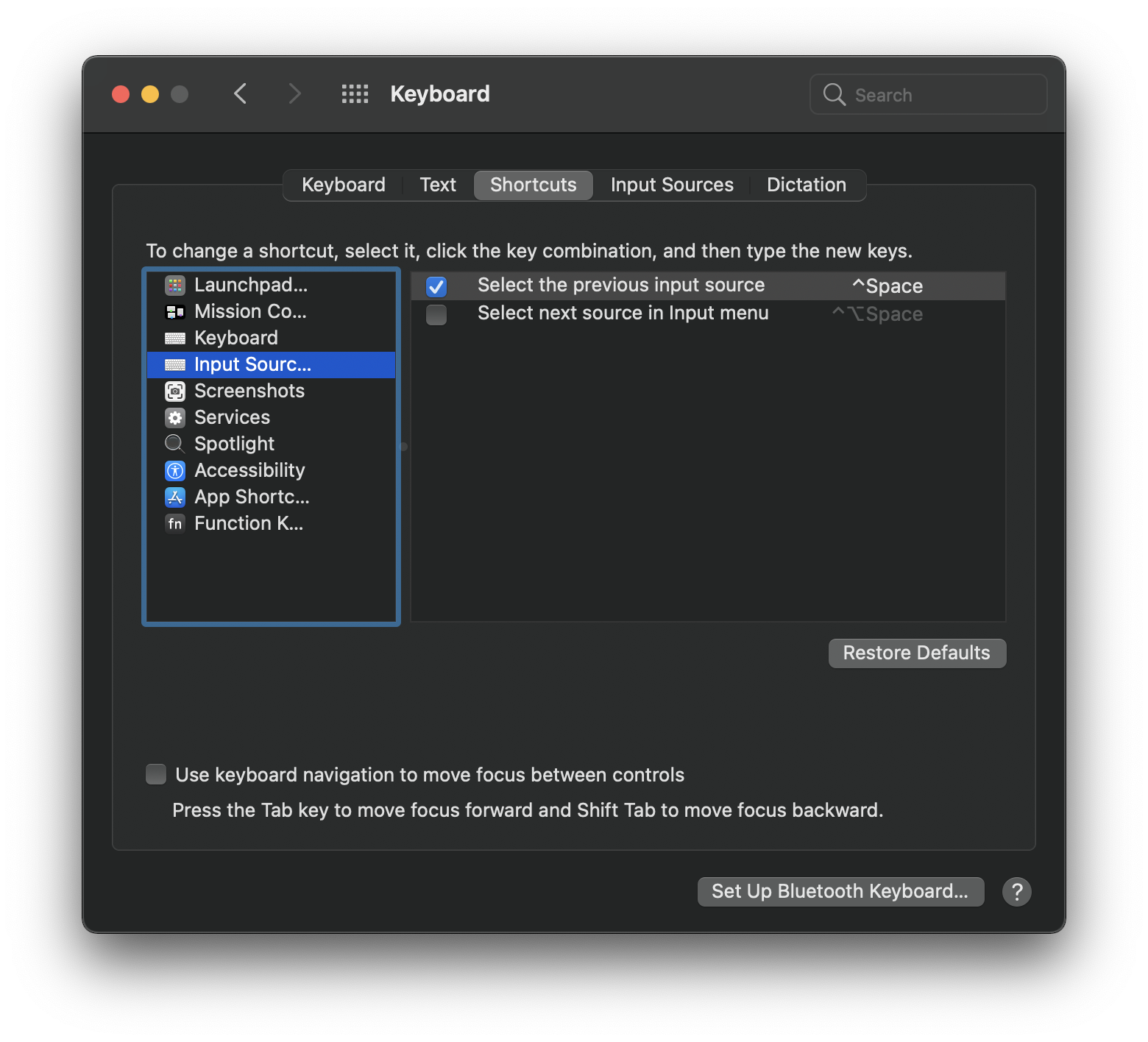Screen dimensions: 1148x1042
Task: Click the help question mark button
Action: coord(1016,892)
